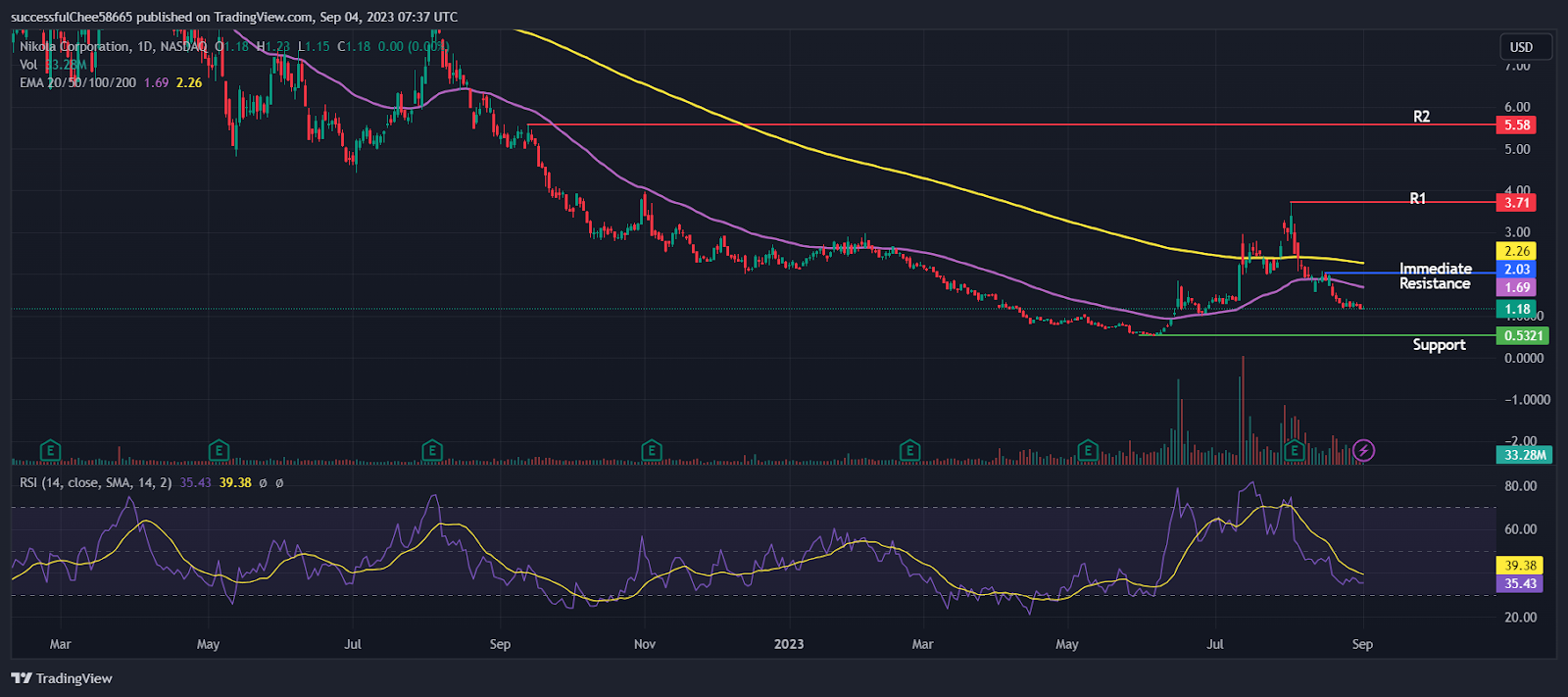Image resolution: width=1568 pixels, height=697 pixels.
Task: Click the volume label 33.28M
Action: (1524, 455)
